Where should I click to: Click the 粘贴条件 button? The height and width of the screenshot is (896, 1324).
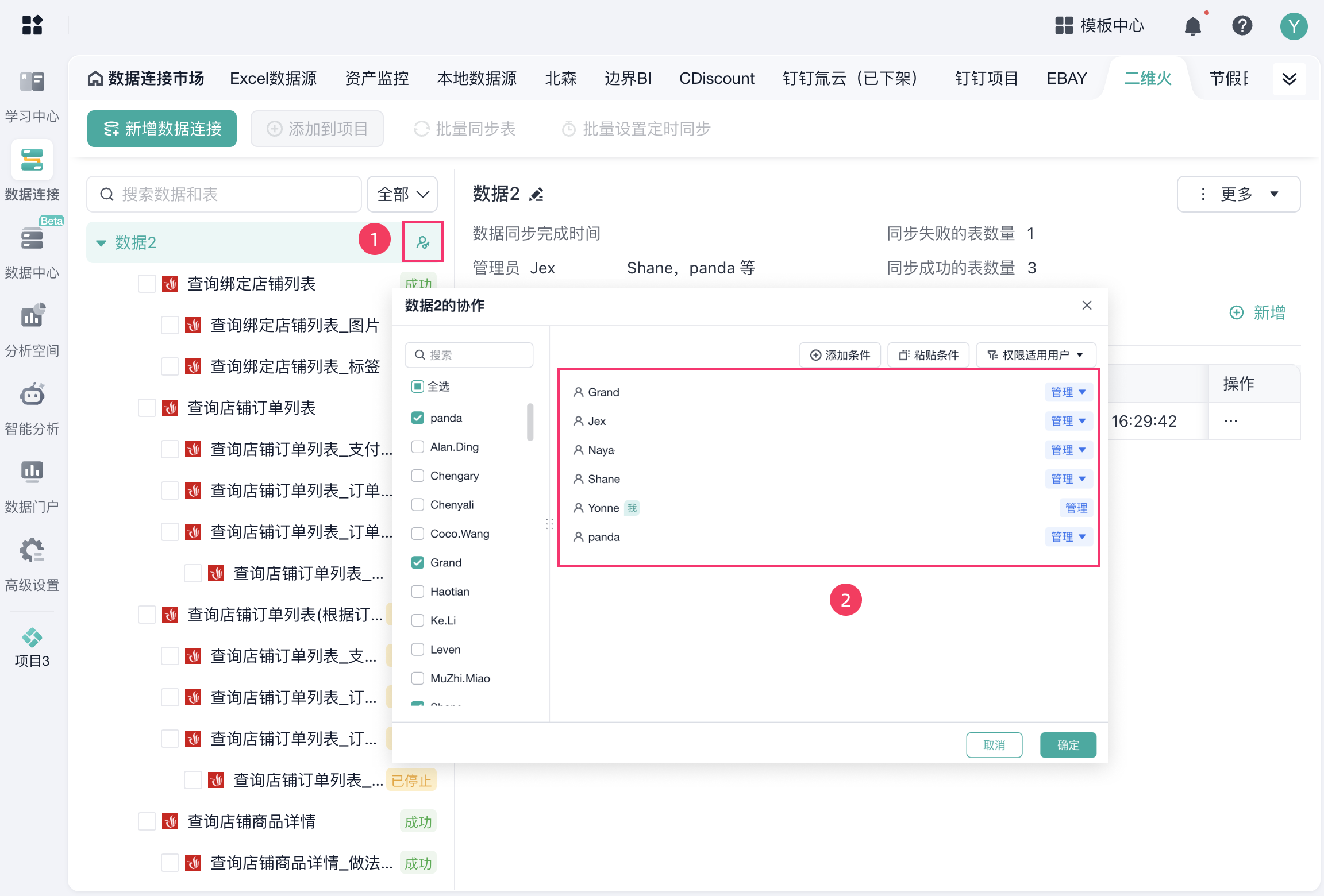(x=929, y=355)
